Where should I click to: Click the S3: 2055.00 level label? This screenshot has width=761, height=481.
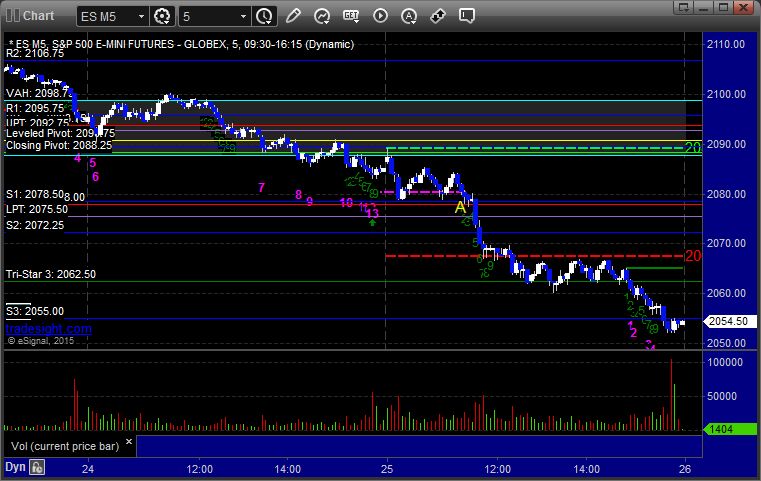point(35,311)
